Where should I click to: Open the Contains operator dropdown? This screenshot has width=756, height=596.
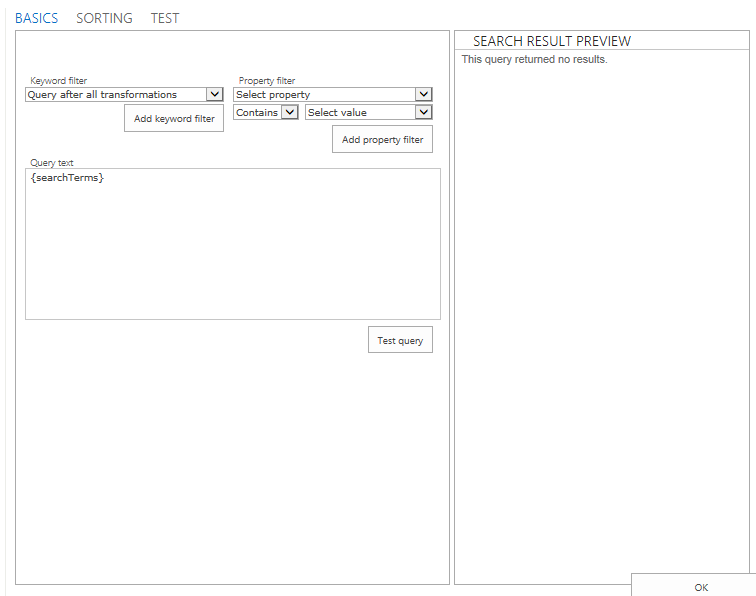(x=266, y=112)
